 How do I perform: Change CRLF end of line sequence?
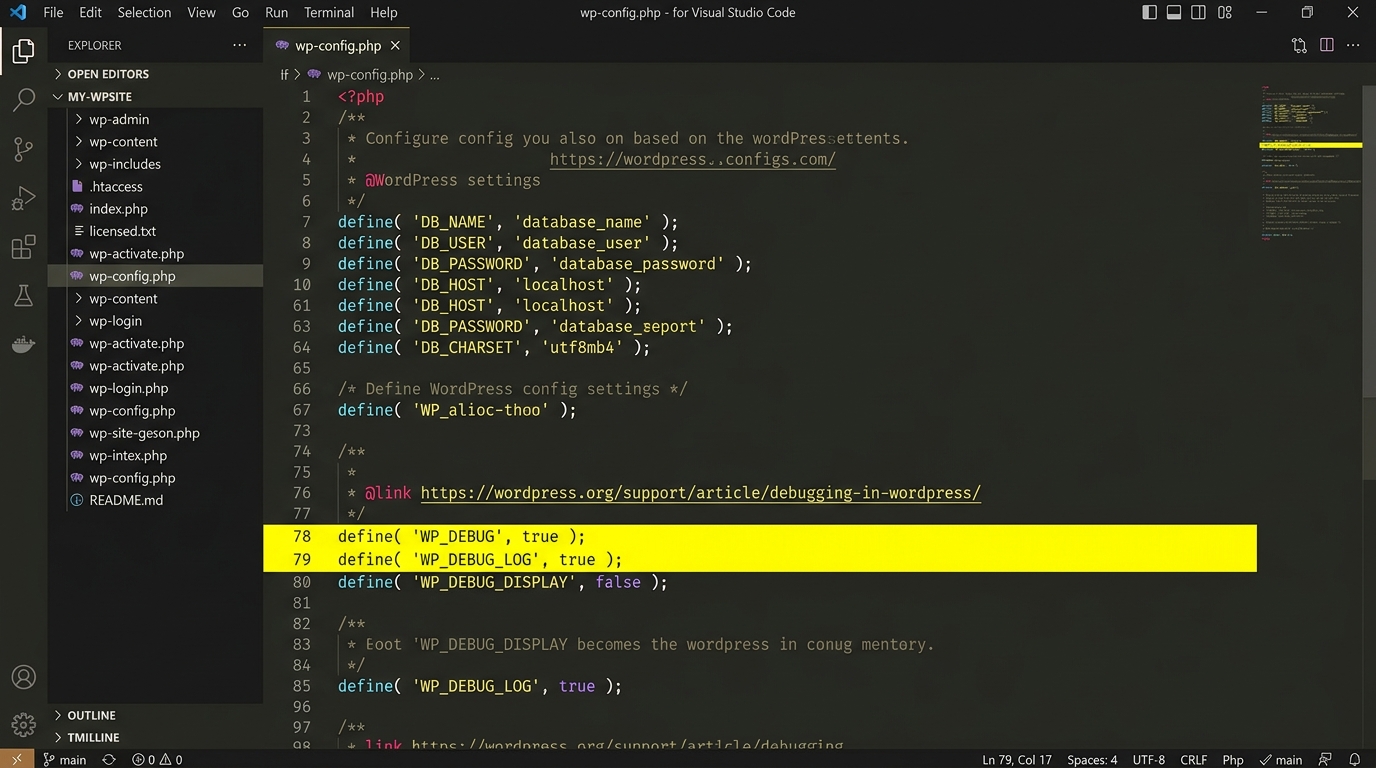coord(1194,759)
